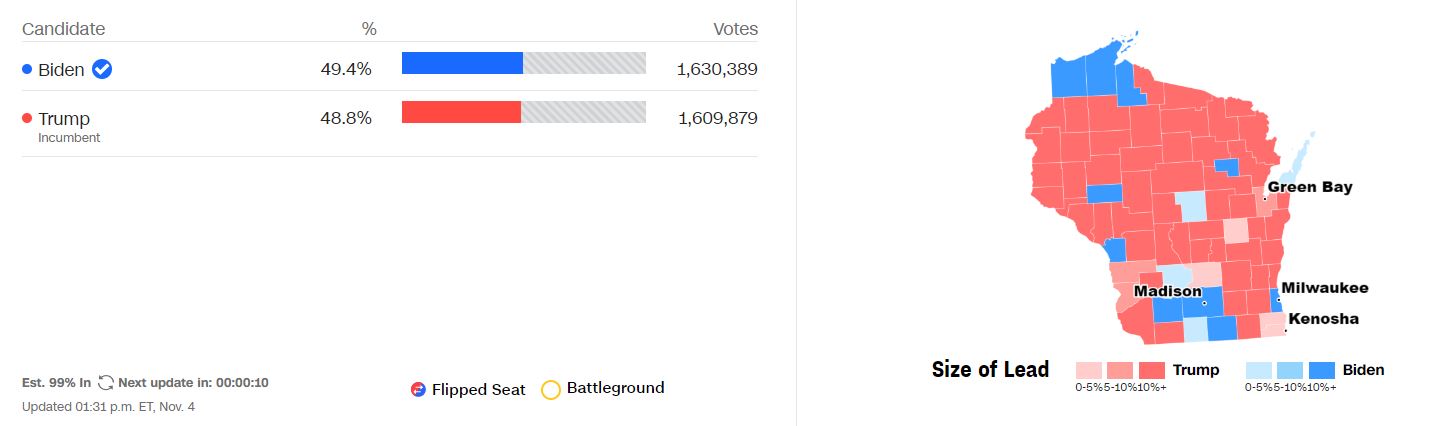Viewport: 1443px width, 426px height.
Task: Click the blue dot beside Biden
Action: [27, 70]
